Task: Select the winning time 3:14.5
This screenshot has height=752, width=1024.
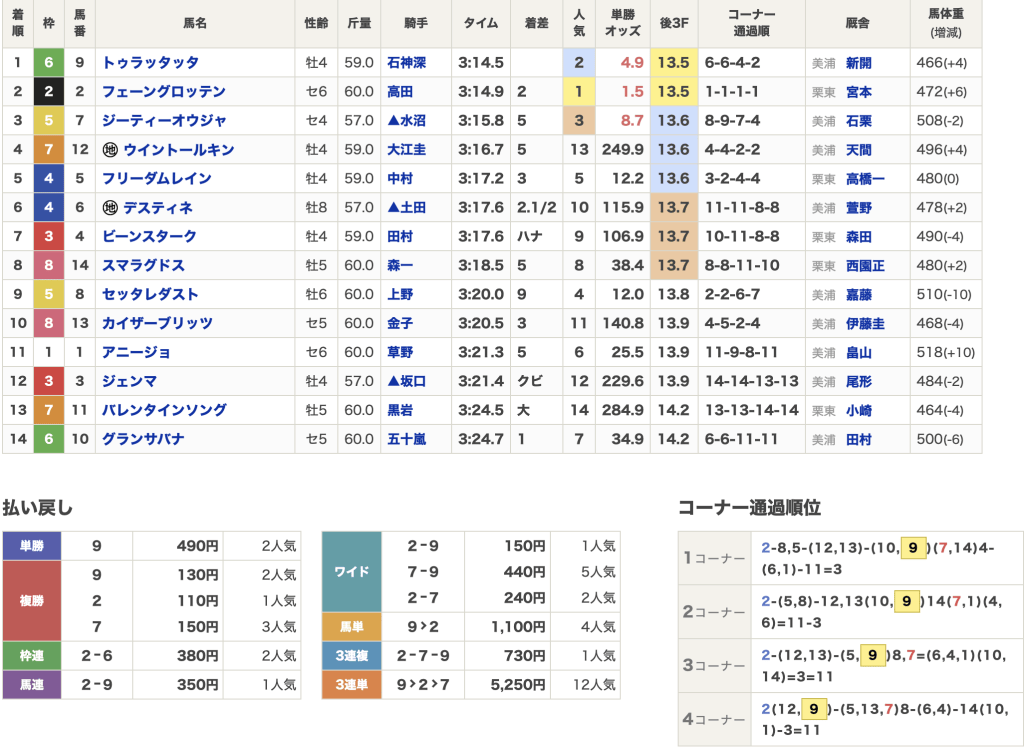Action: (481, 63)
